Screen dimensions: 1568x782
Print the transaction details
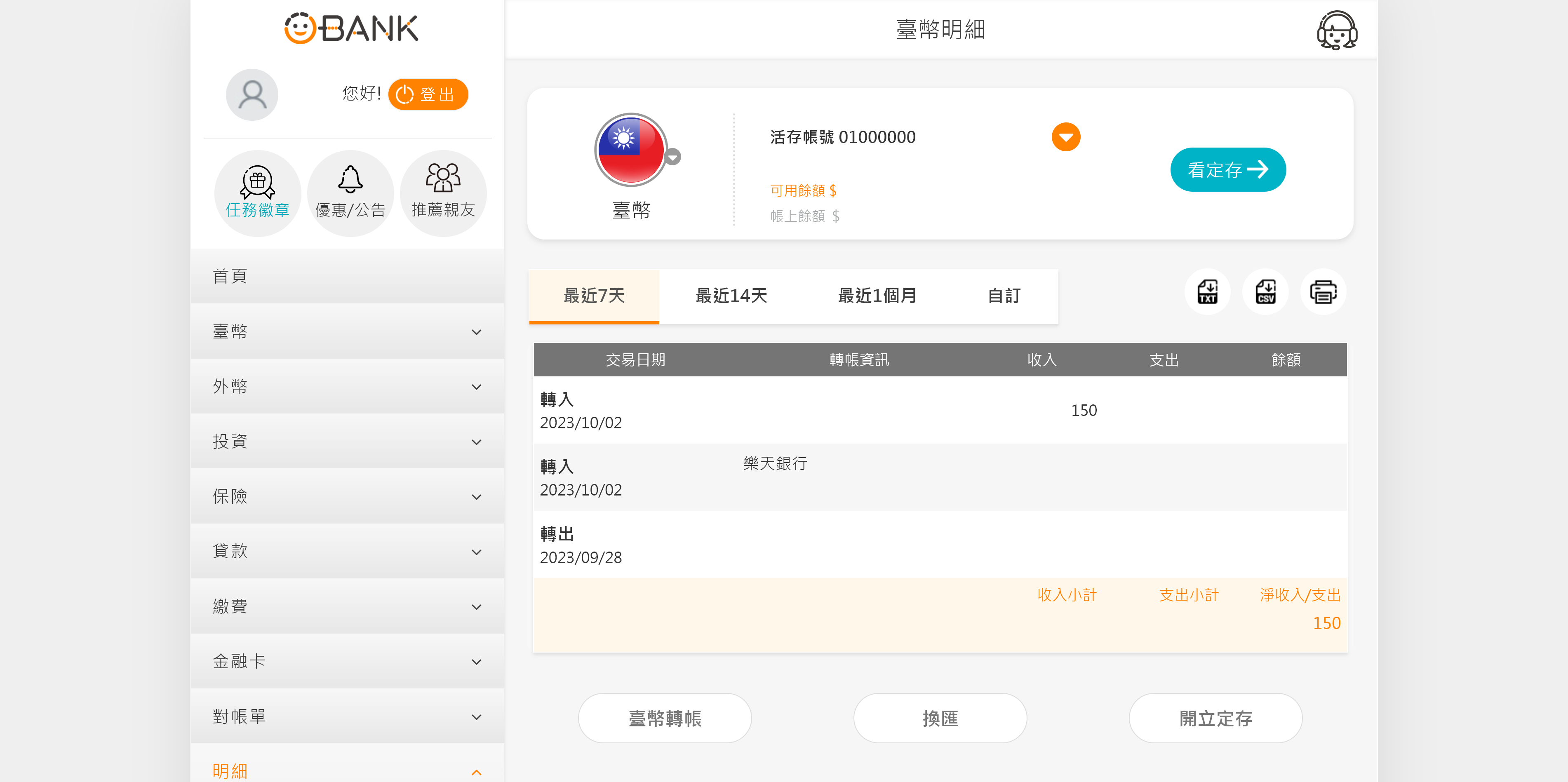tap(1324, 291)
